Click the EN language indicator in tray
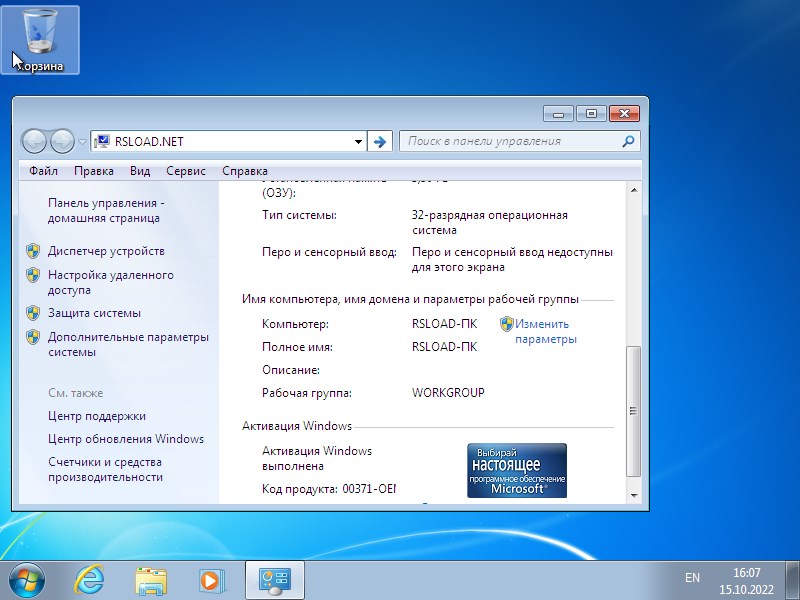 point(692,578)
